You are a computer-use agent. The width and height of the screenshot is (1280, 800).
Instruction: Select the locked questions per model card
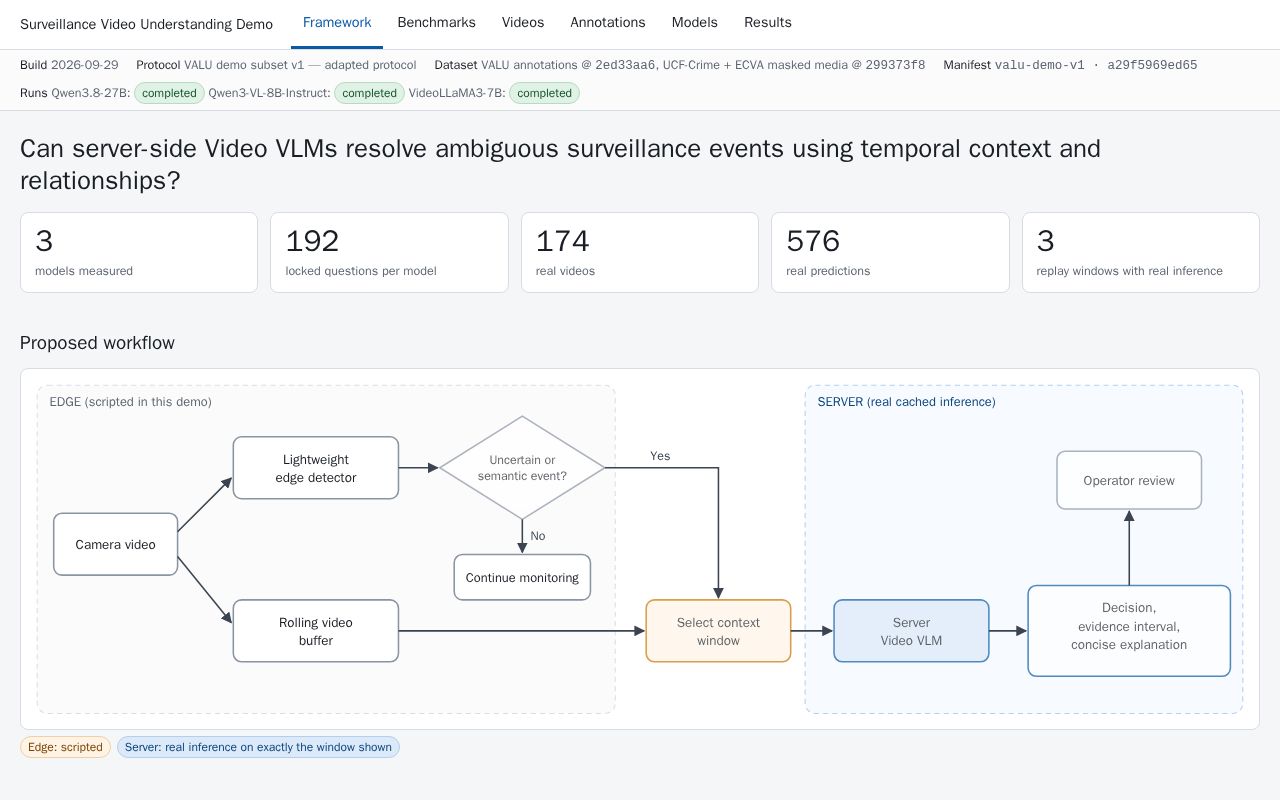(x=389, y=252)
